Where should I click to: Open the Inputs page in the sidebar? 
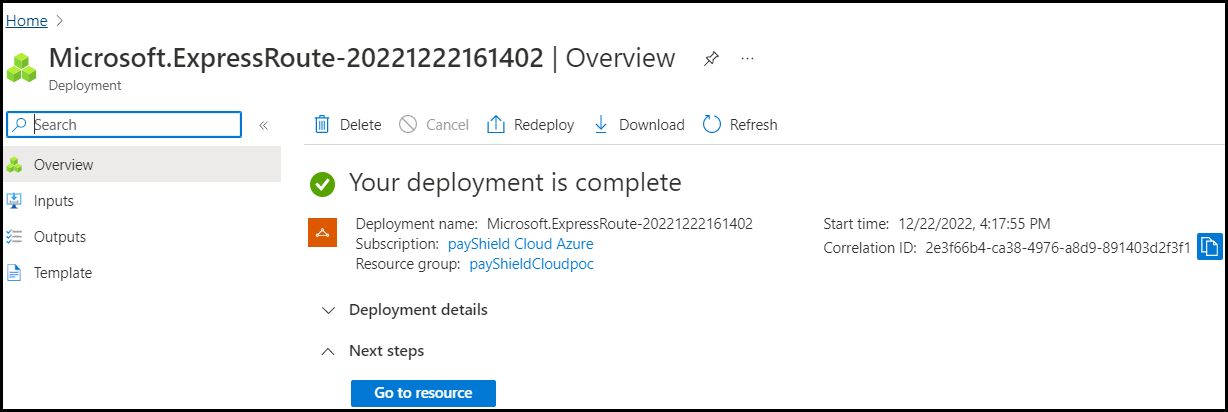click(54, 201)
